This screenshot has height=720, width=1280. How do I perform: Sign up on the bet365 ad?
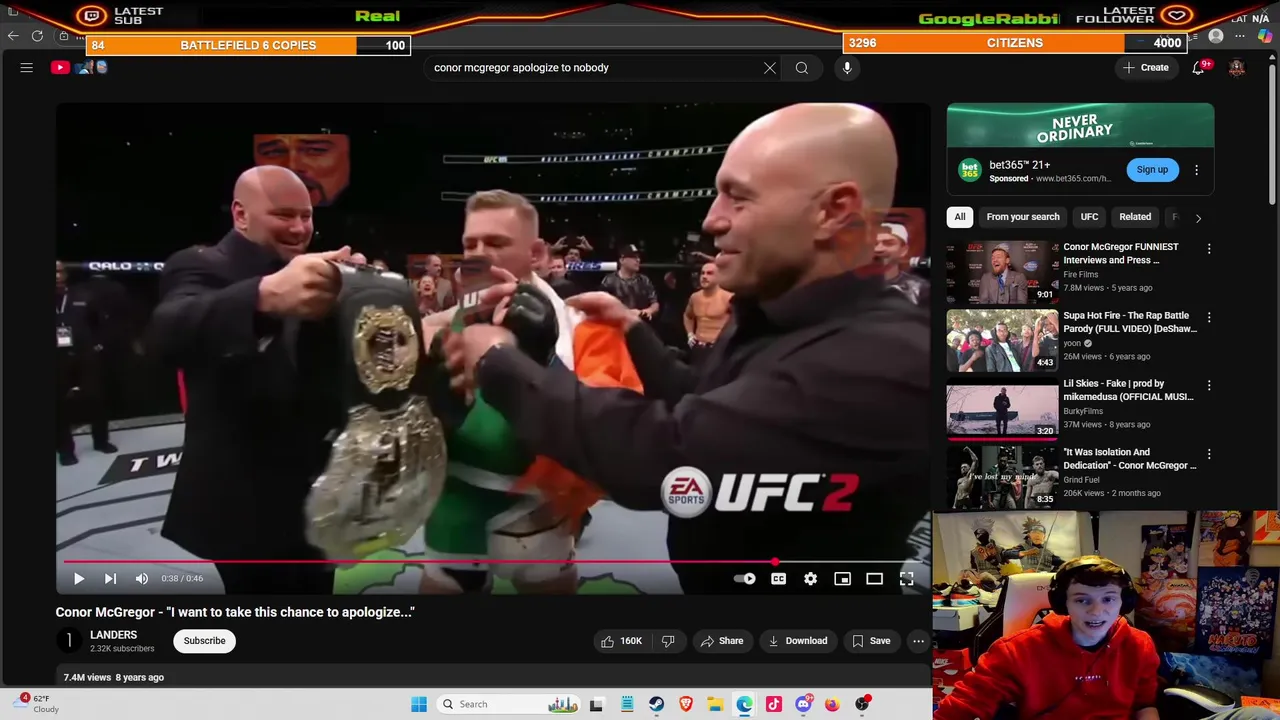coord(1152,170)
